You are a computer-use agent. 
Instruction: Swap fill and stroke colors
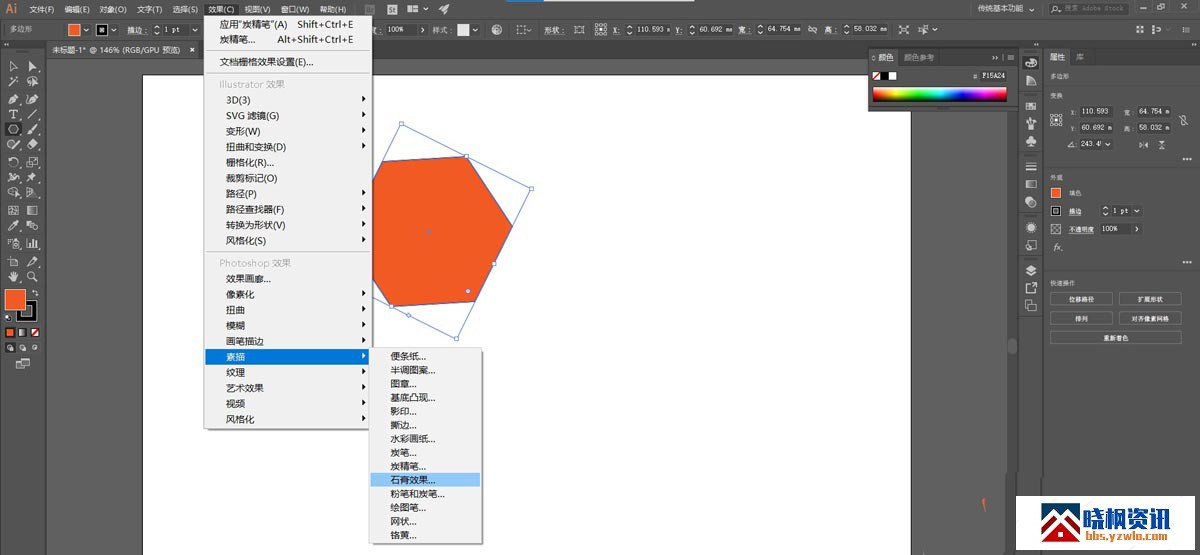(35, 292)
